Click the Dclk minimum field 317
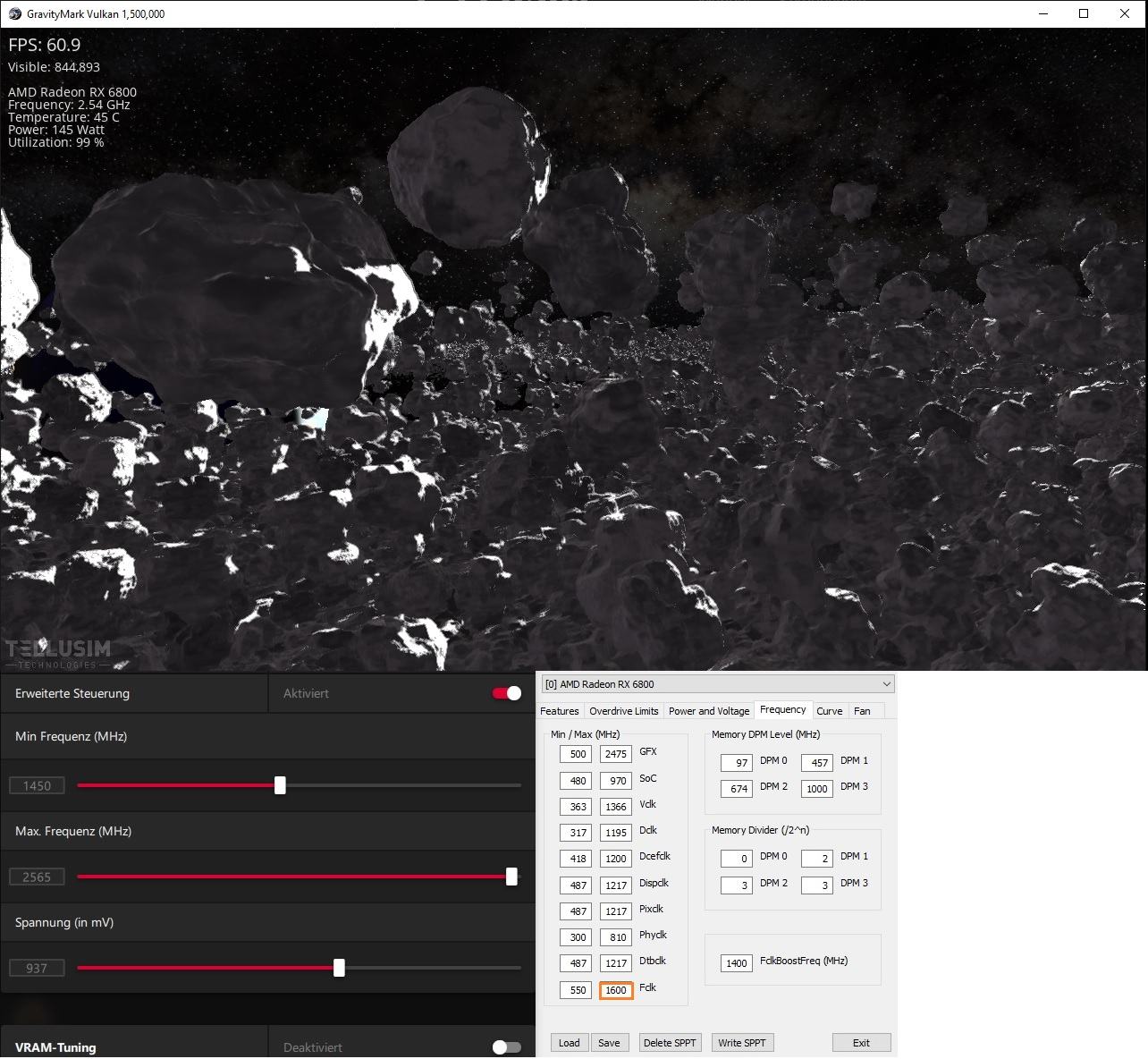This screenshot has height=1059, width=1148. 576,833
